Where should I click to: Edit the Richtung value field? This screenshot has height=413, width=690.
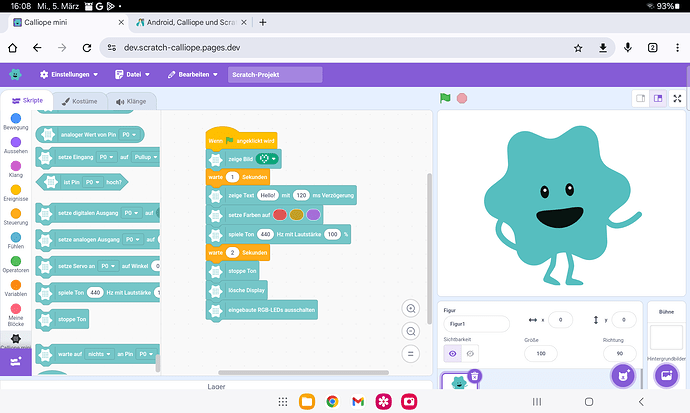click(620, 354)
